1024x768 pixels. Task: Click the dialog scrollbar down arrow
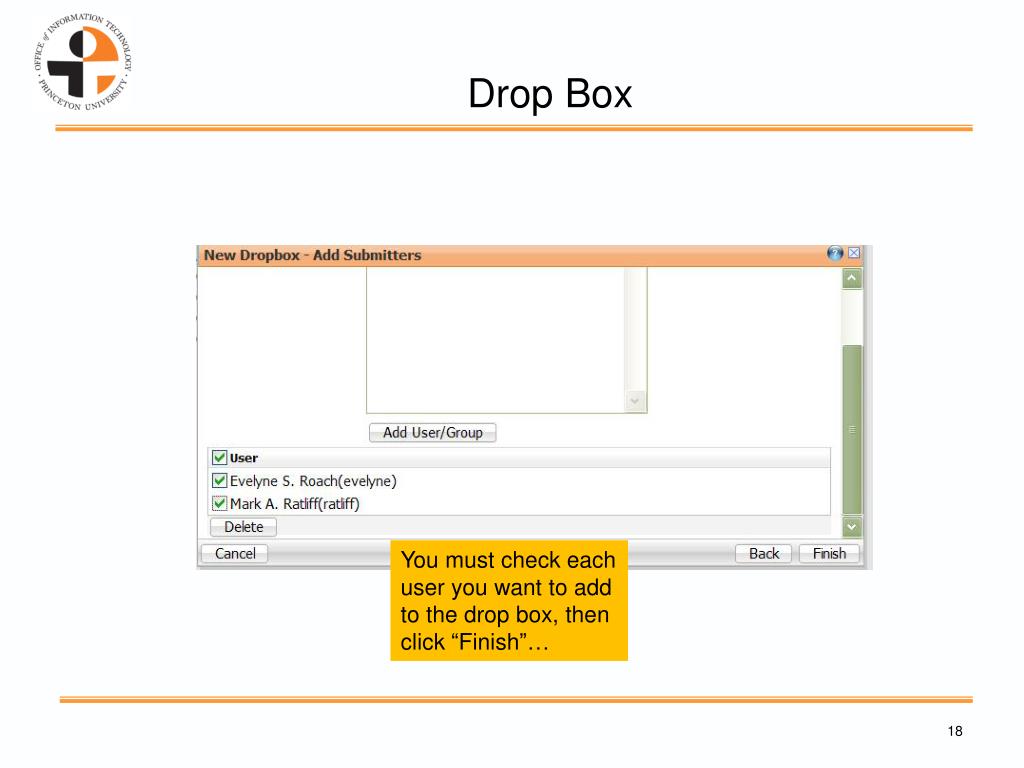(852, 526)
